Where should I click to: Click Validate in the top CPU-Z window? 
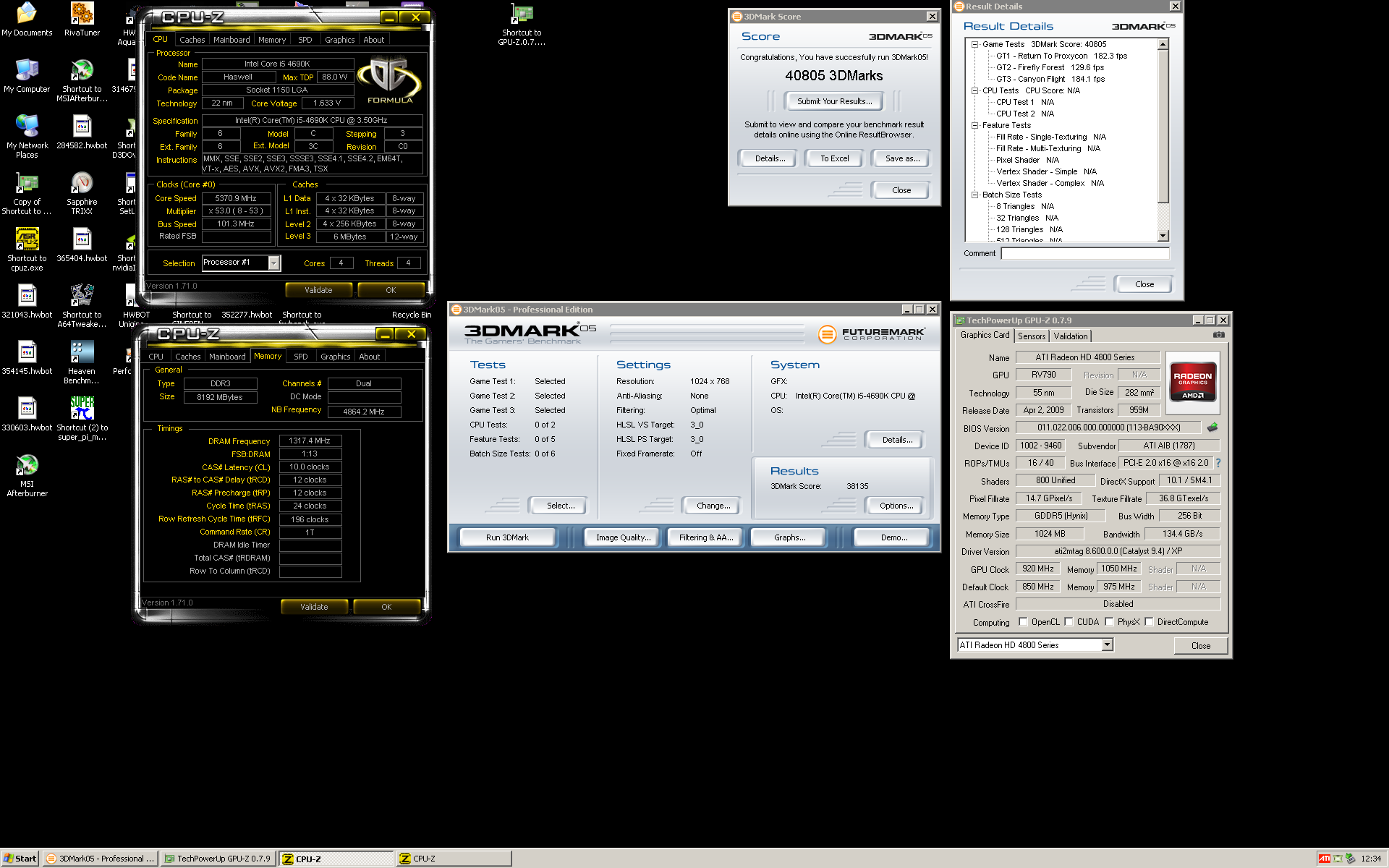(x=318, y=290)
